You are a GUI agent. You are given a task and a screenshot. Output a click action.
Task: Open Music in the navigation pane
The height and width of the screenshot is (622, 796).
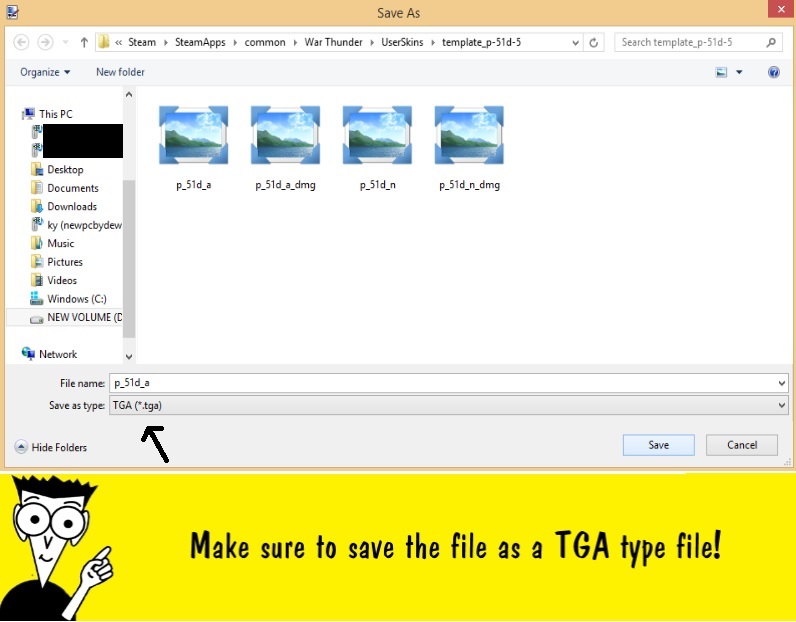tap(60, 244)
